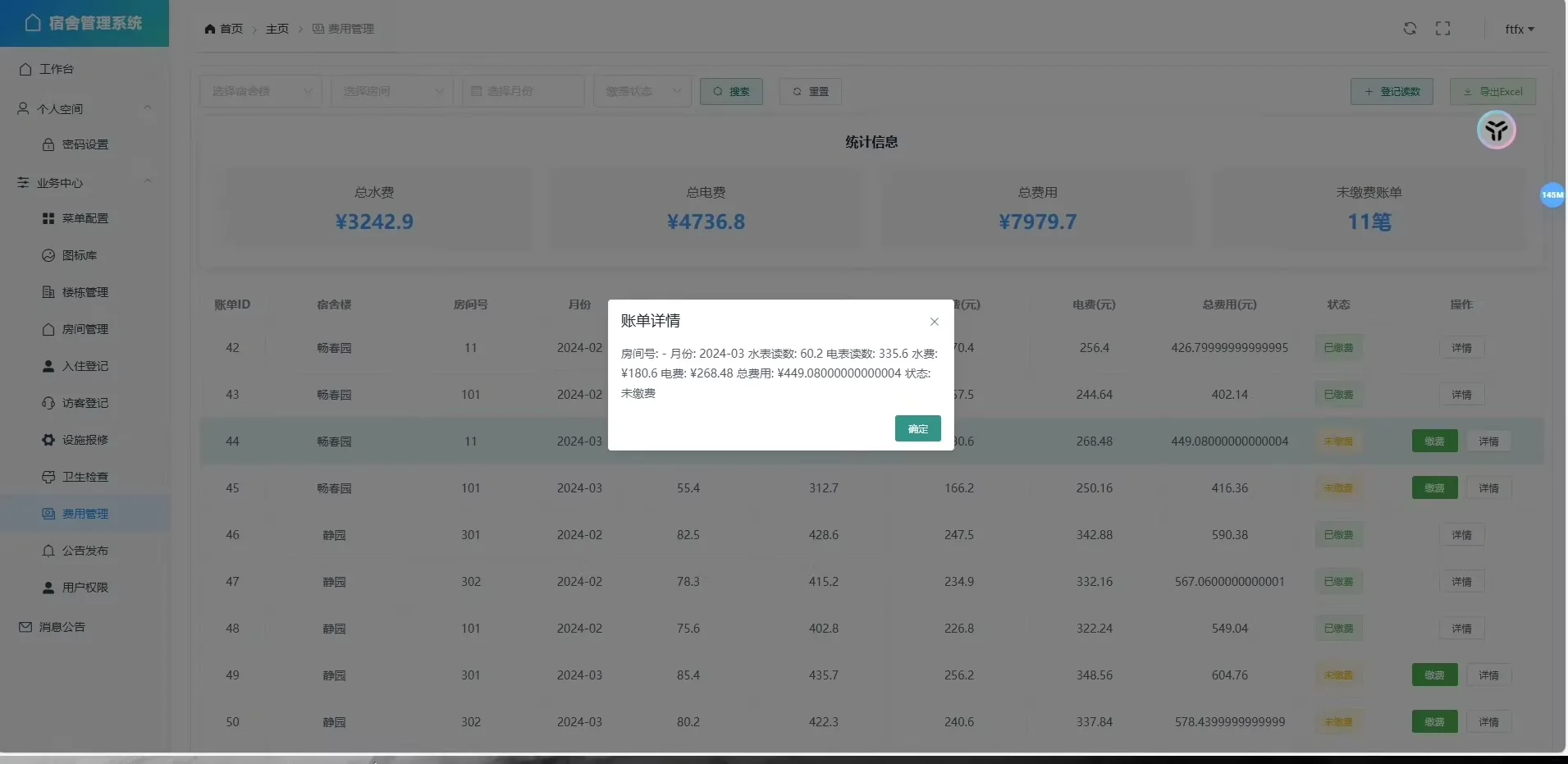Image resolution: width=1568 pixels, height=764 pixels.
Task: Open the 选择宿舍楼 dropdown
Action: pyautogui.click(x=260, y=91)
